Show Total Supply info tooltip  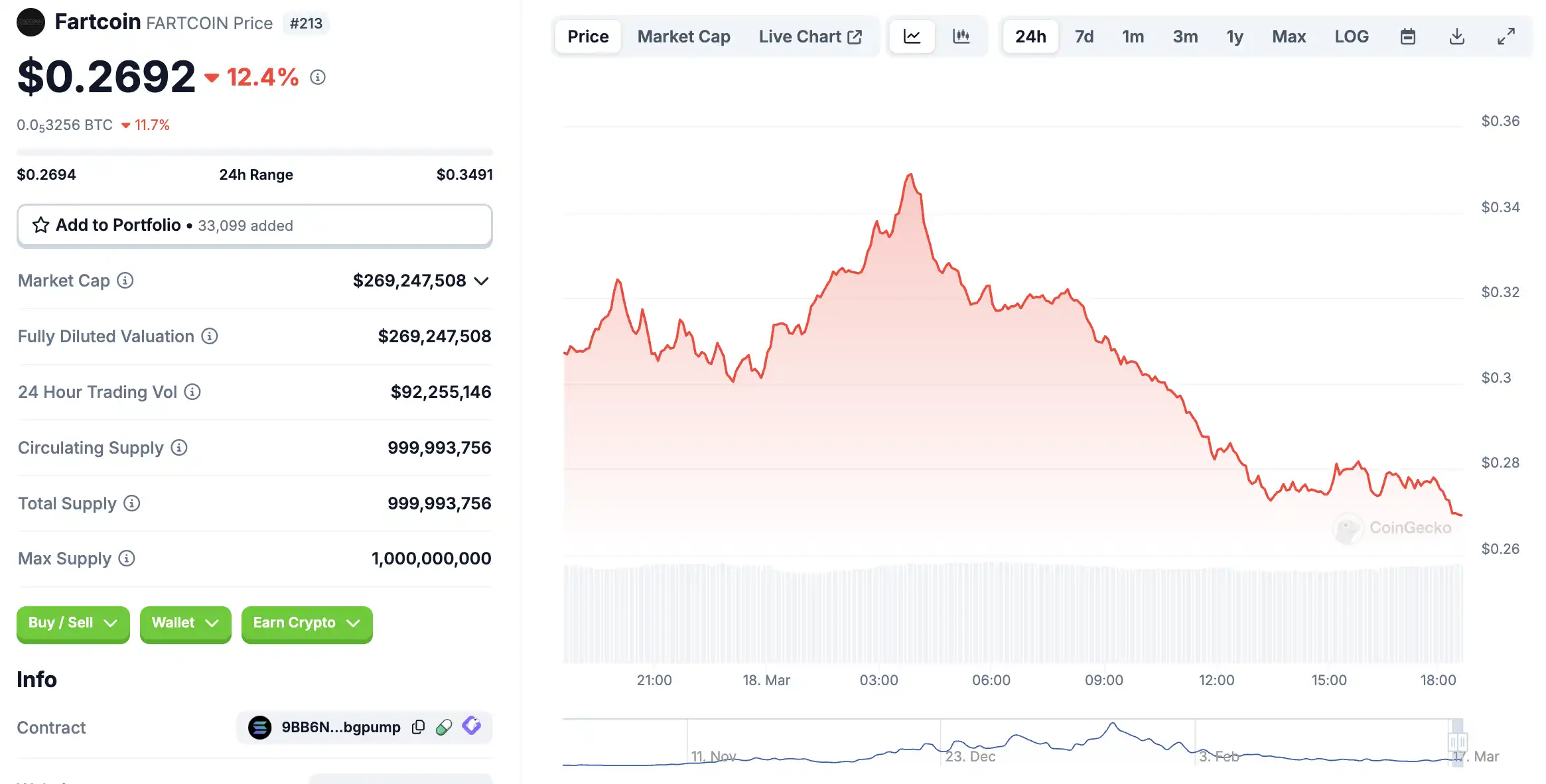(x=132, y=503)
